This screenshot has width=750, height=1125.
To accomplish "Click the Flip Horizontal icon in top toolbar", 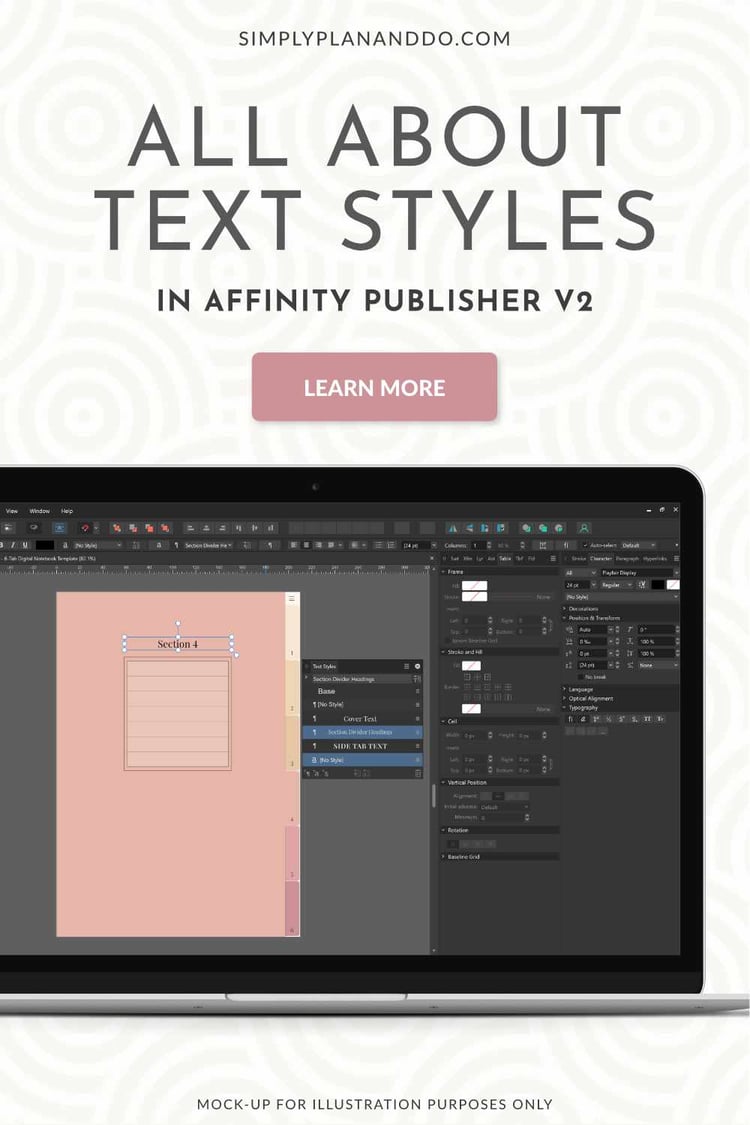I will pos(452,528).
